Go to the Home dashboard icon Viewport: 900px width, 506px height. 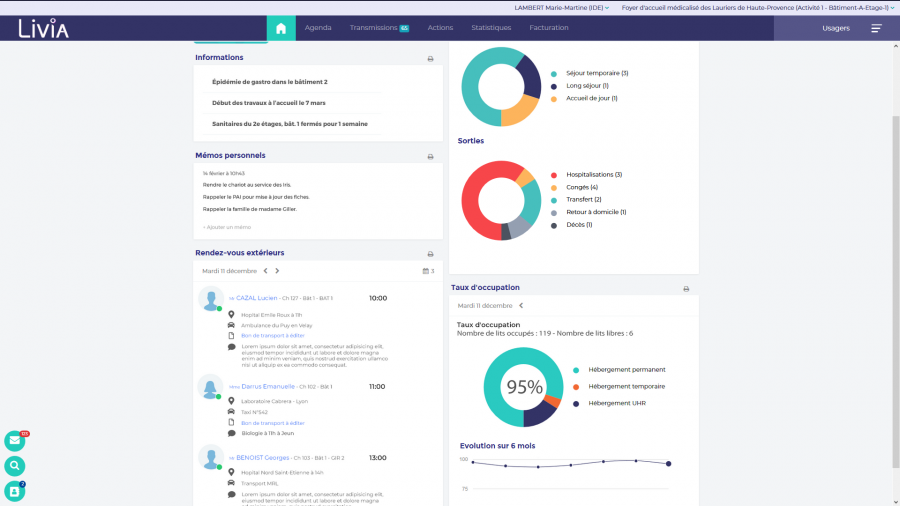click(281, 28)
